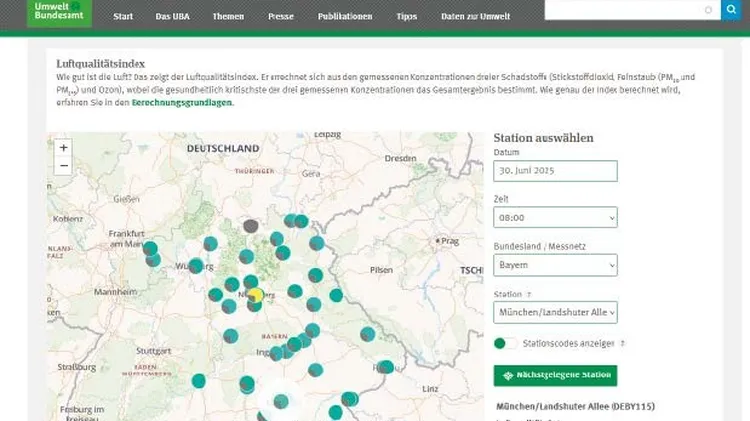Open the Start menu item
Image resolution: width=750 pixels, height=421 pixels.
(x=123, y=16)
